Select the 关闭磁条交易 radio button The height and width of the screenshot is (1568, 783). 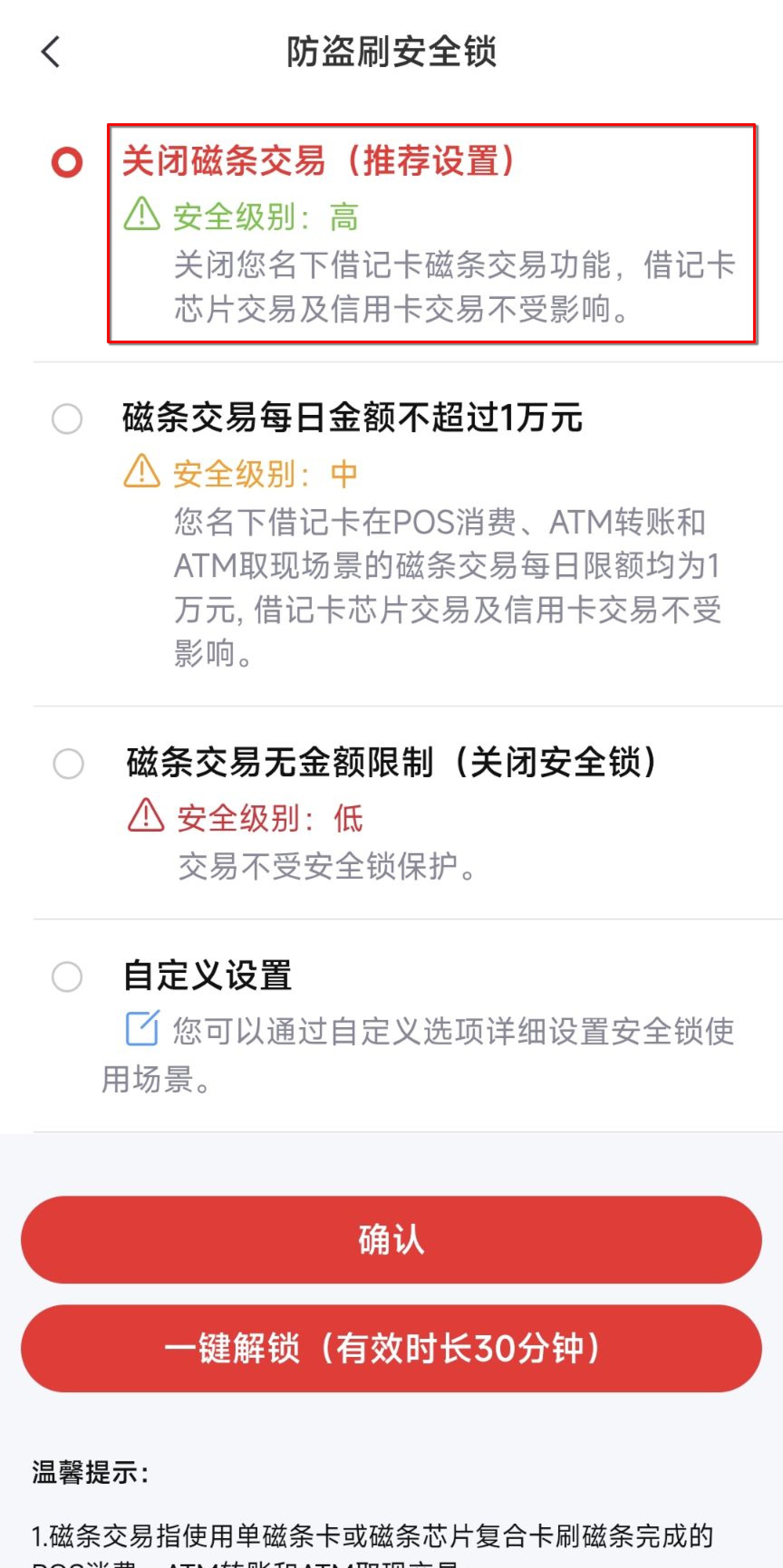click(67, 163)
